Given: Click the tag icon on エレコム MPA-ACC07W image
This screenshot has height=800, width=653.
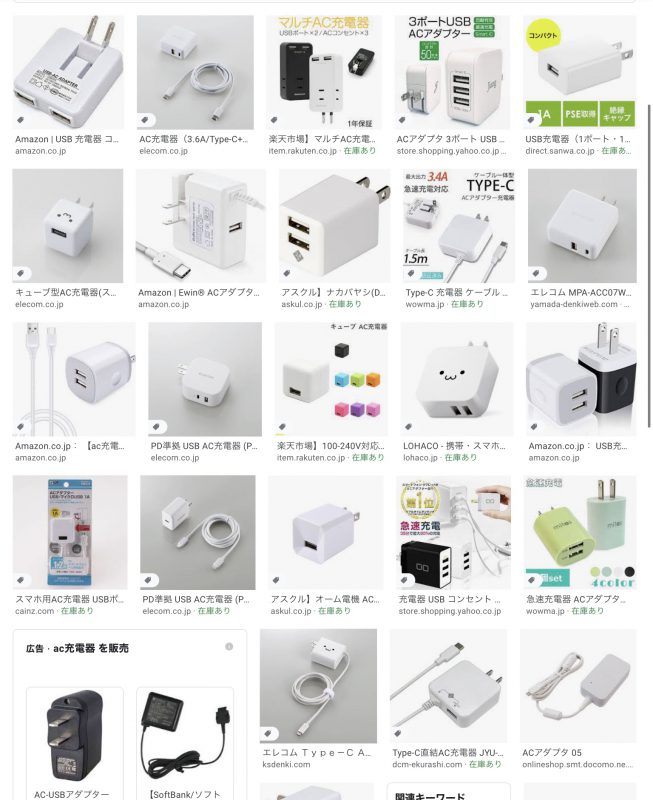Looking at the screenshot, I should point(536,273).
